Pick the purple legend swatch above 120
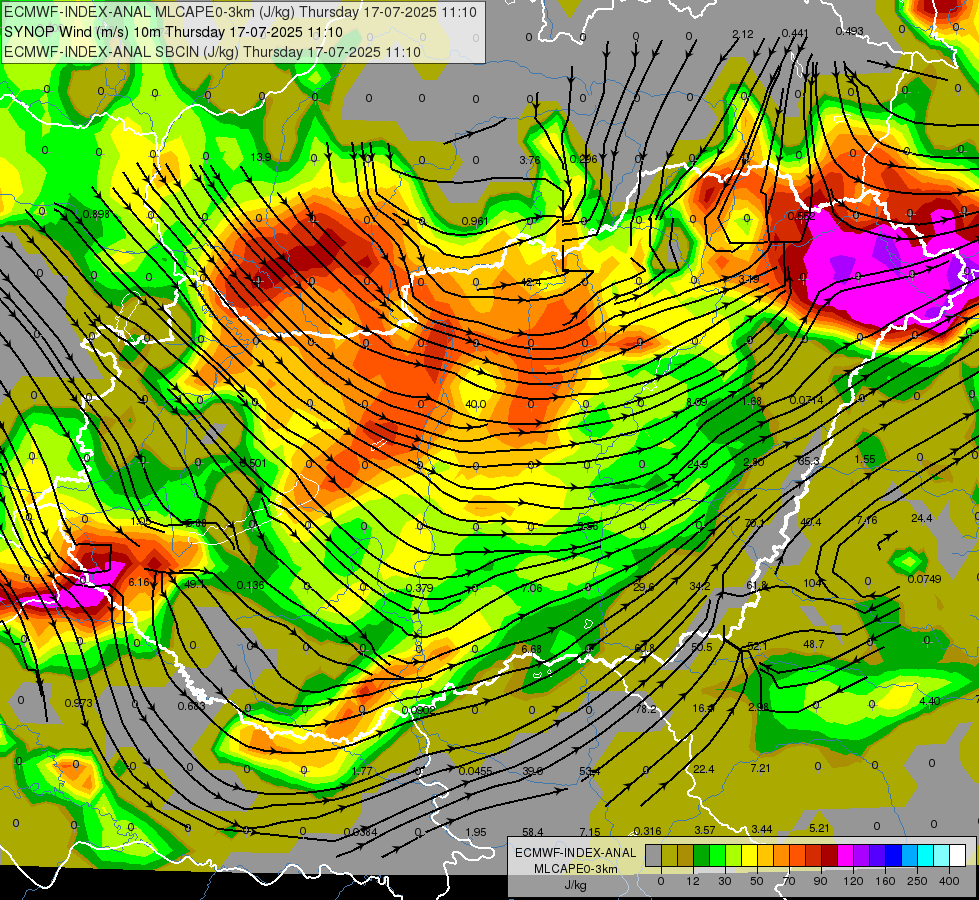Viewport: 979px width, 900px height. 862,856
